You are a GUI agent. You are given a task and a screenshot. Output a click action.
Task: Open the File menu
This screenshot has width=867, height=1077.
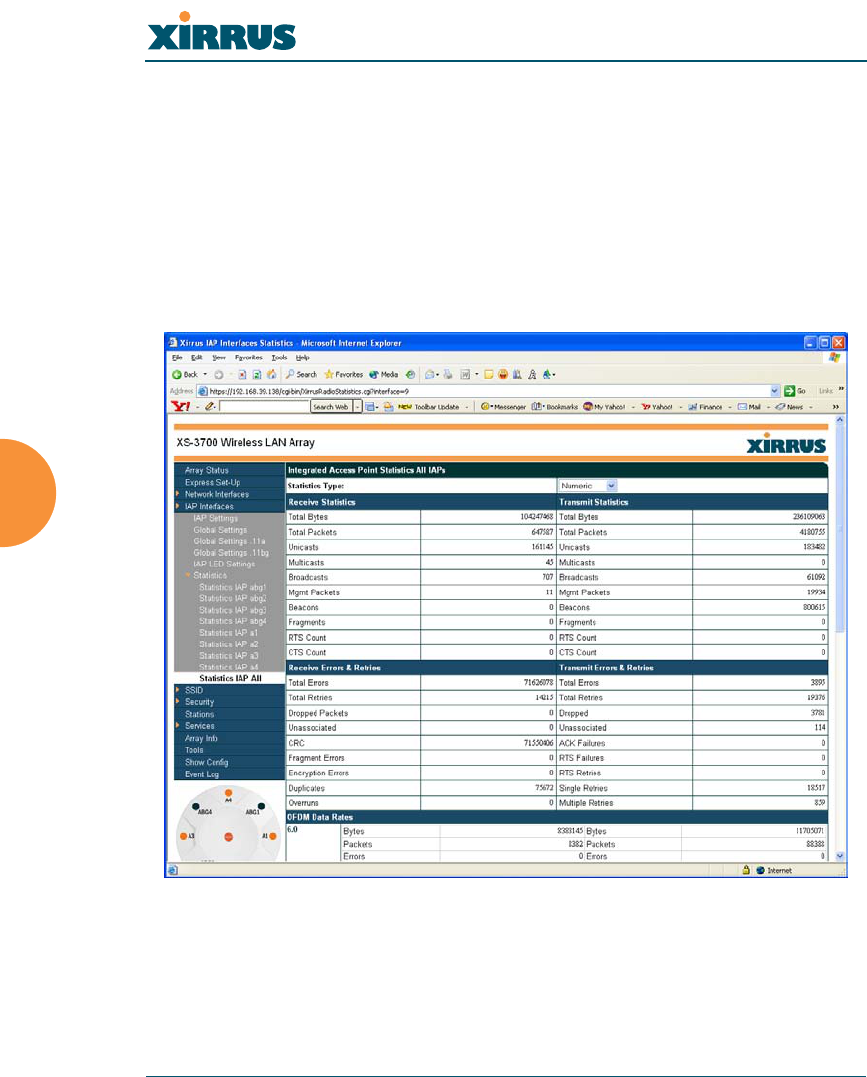(x=177, y=358)
